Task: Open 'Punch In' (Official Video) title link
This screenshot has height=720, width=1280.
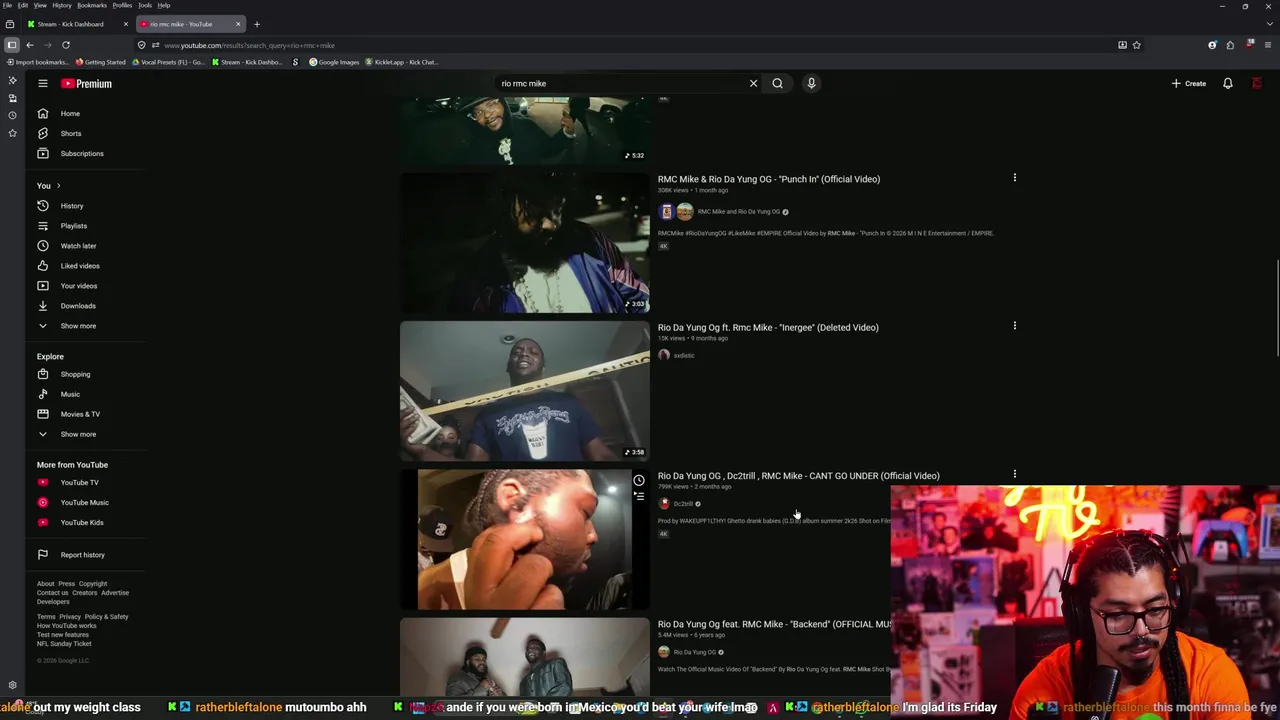Action: pyautogui.click(x=769, y=179)
